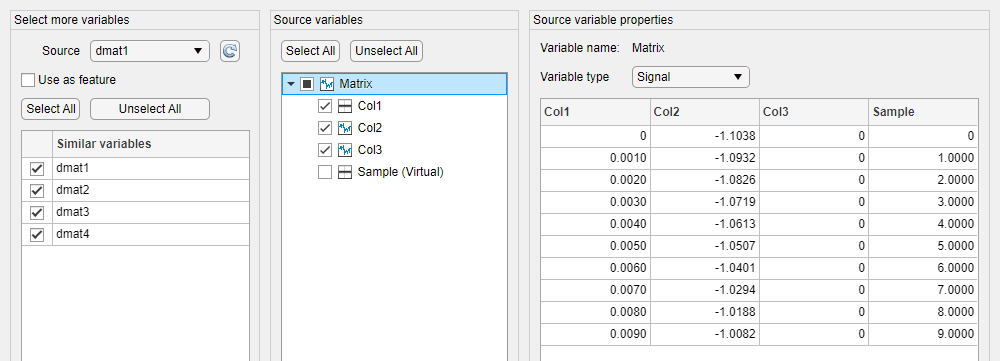Click the Sample cell with value 7.0000
This screenshot has height=361, width=1000.
(x=923, y=290)
